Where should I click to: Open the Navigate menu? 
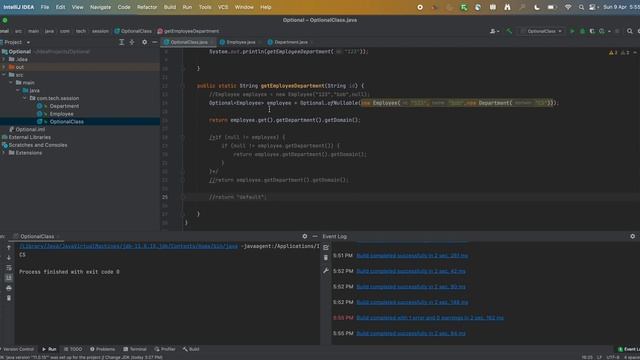[x=100, y=7]
